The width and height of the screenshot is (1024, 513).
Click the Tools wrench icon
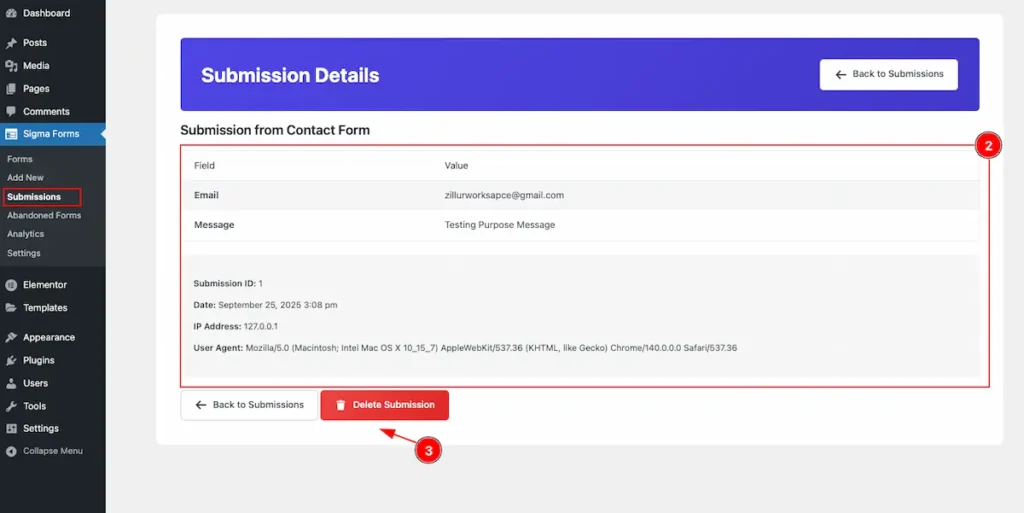(x=11, y=406)
